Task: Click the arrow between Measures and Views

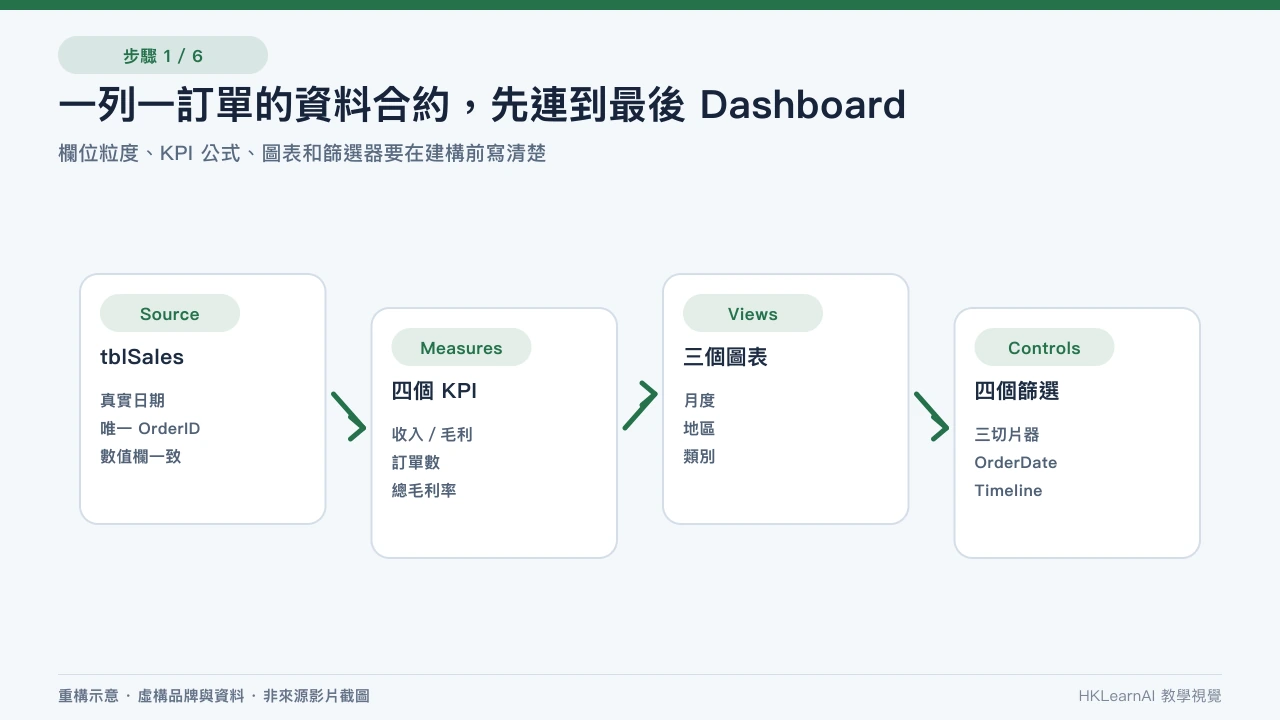Action: (x=640, y=406)
